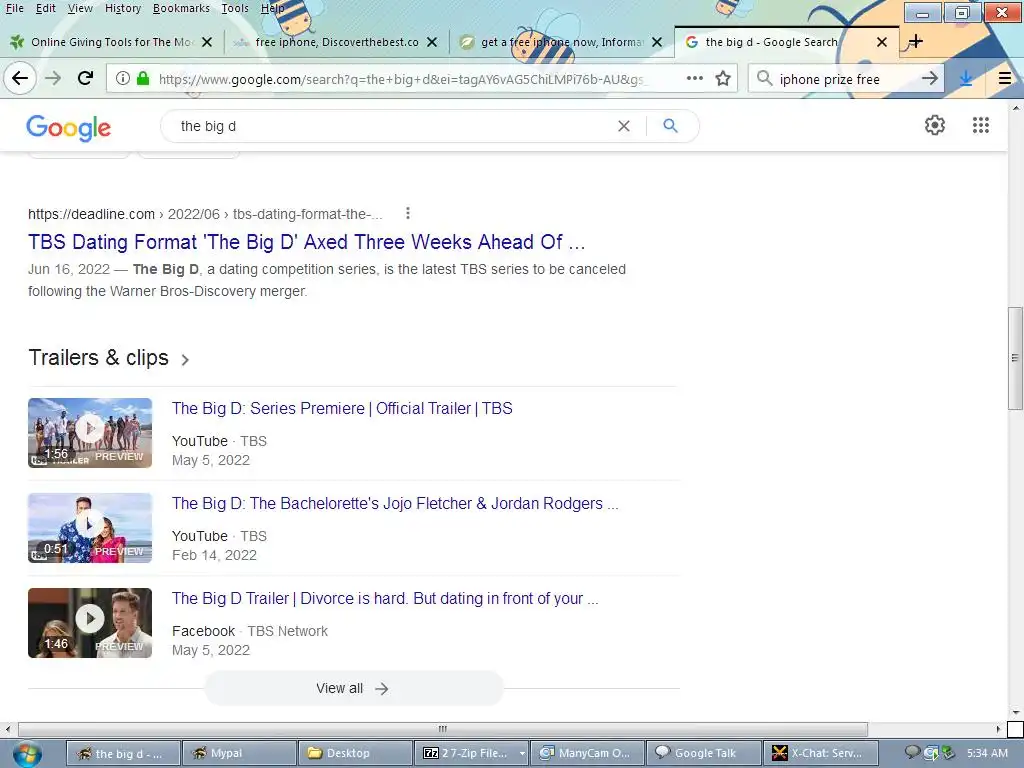Open the Tools menu
Screen dimensions: 1024x768
234,8
